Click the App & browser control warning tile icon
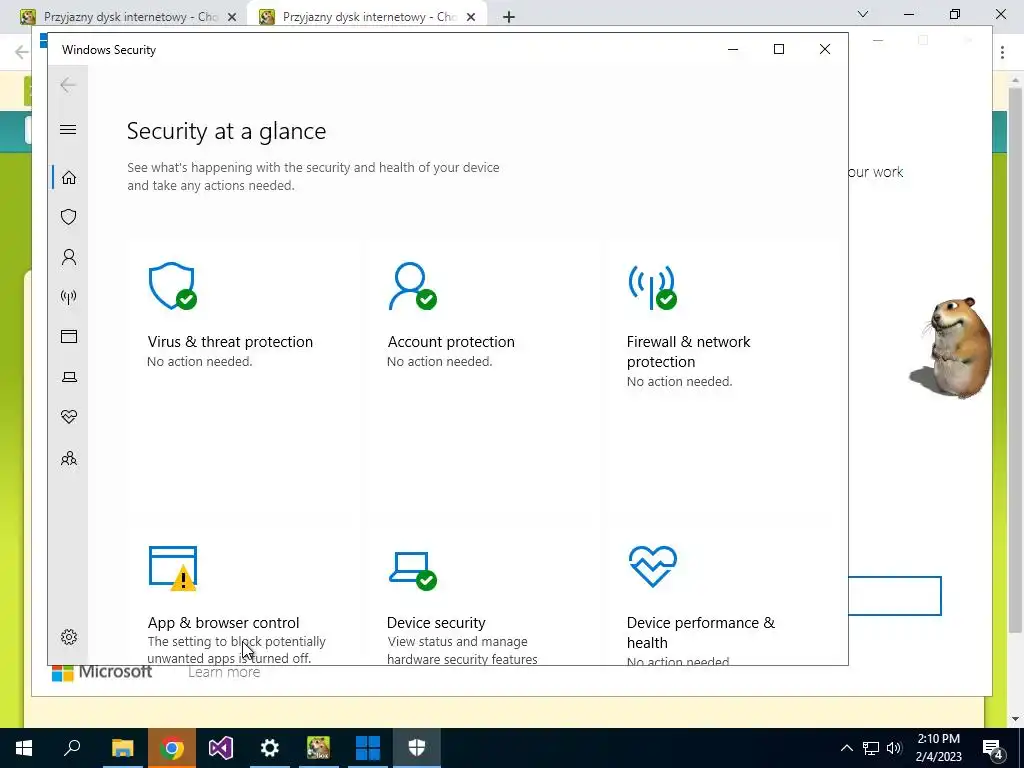This screenshot has width=1024, height=768. (x=173, y=568)
